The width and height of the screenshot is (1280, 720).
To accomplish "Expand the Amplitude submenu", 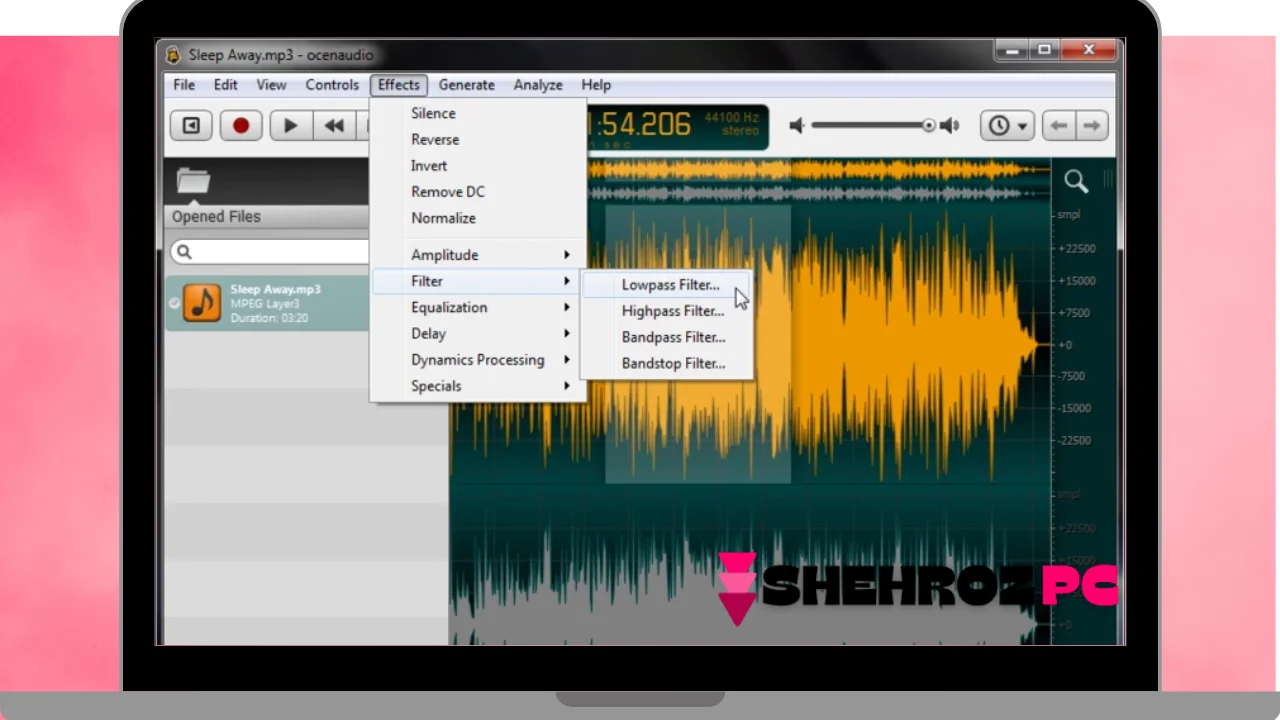I will [x=478, y=255].
